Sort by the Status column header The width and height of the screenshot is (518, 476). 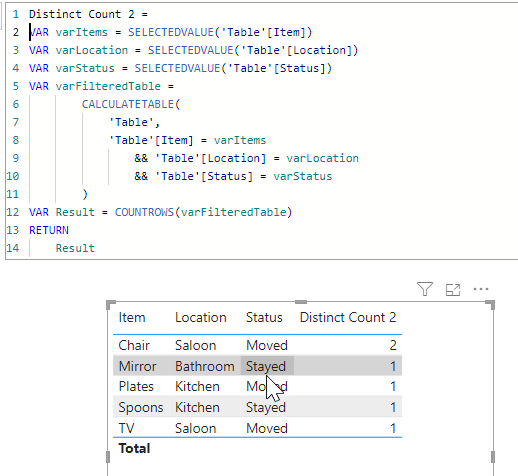pyautogui.click(x=264, y=317)
